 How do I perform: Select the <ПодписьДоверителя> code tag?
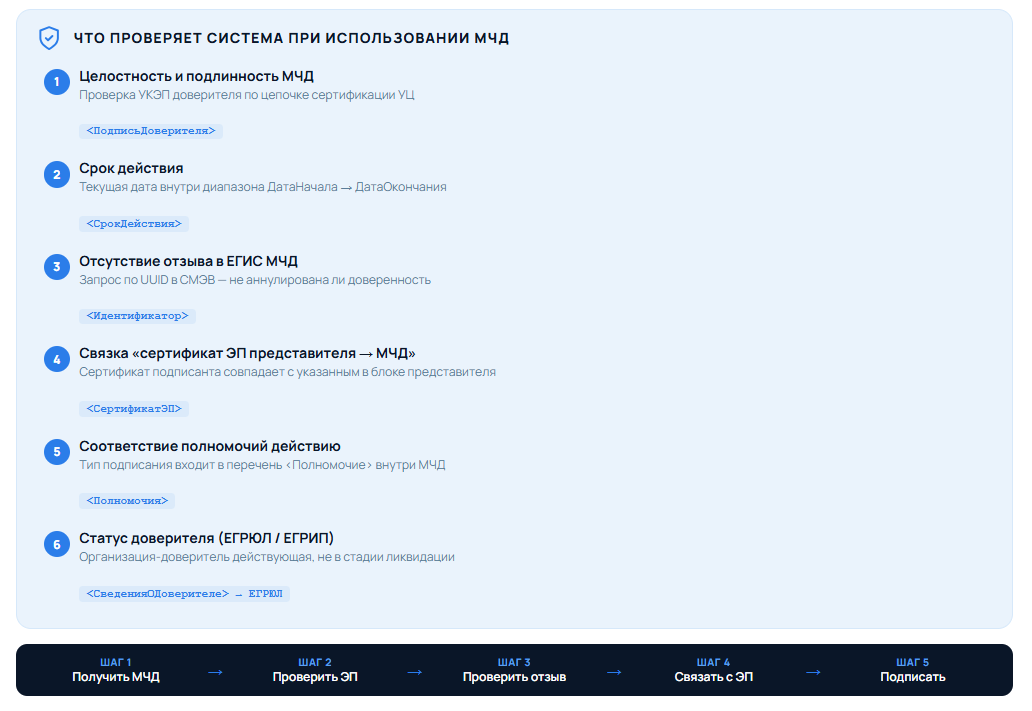[x=151, y=131]
